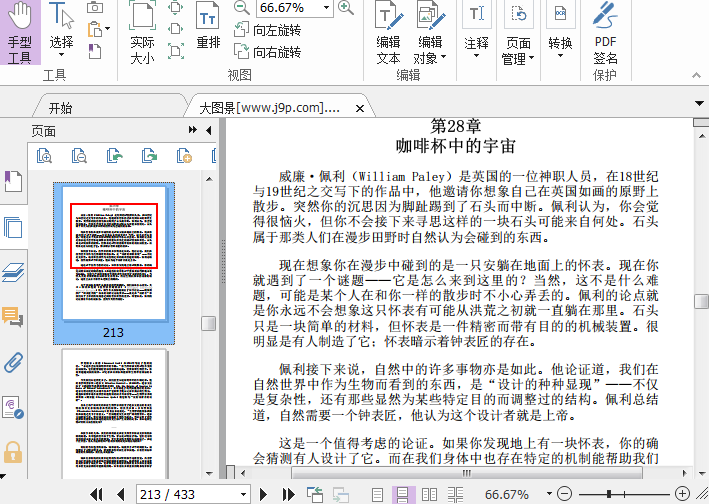The image size is (709, 504).
Task: Click the 重排 reflow button
Action: 208,25
